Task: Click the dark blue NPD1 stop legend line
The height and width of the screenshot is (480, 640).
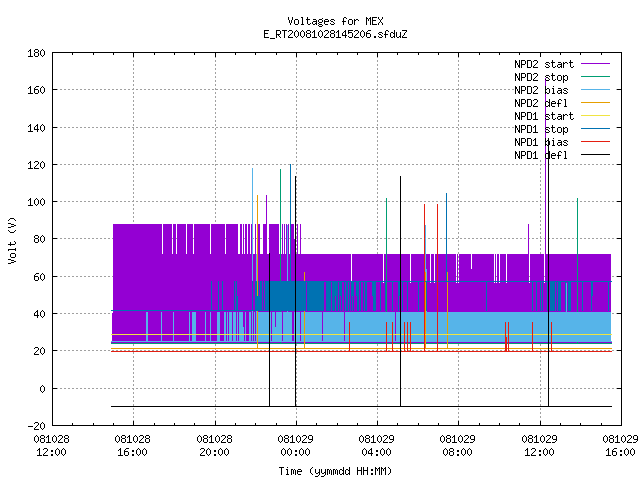Action: 595,129
